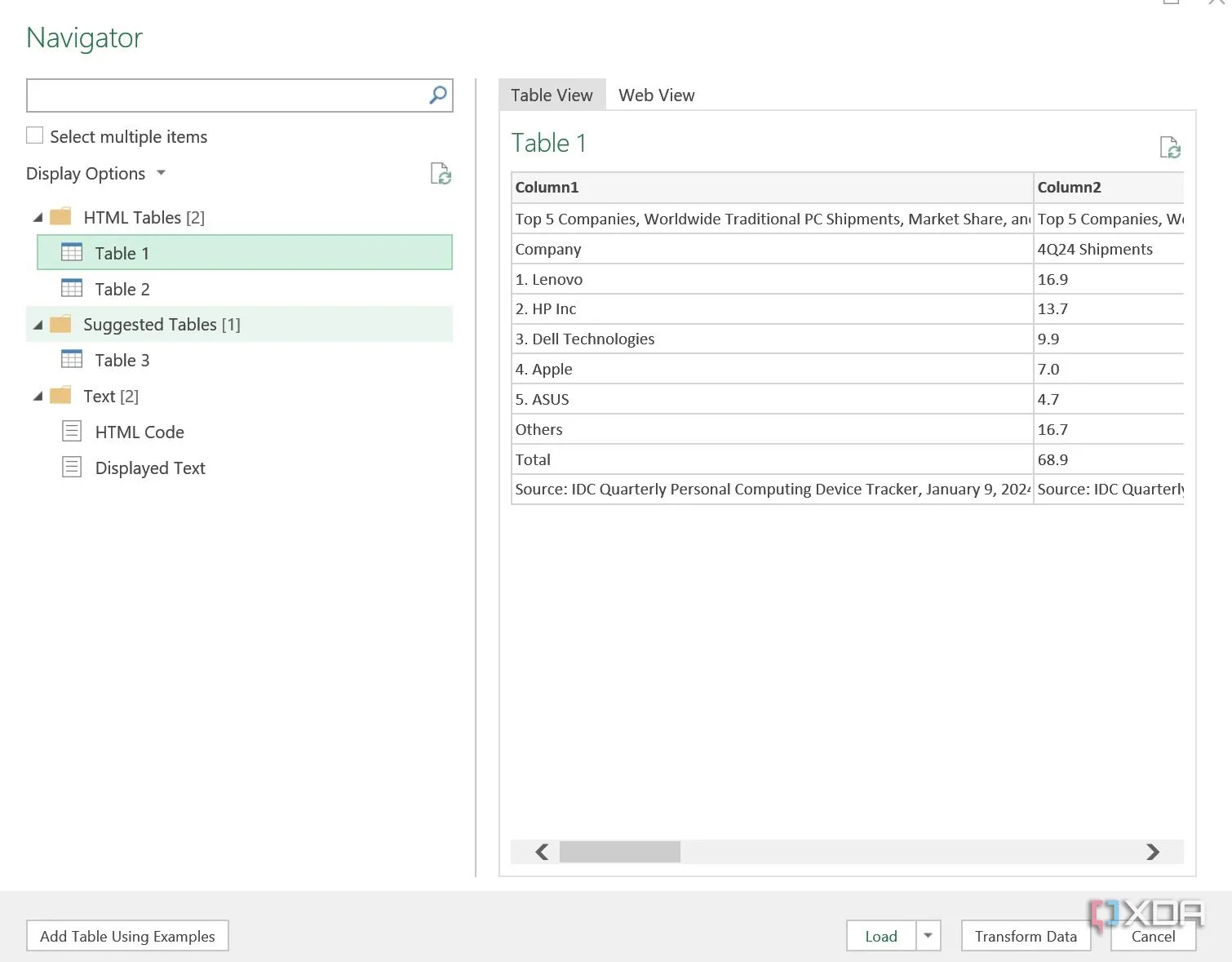
Task: Open the Load button dropdown arrow
Action: click(928, 936)
